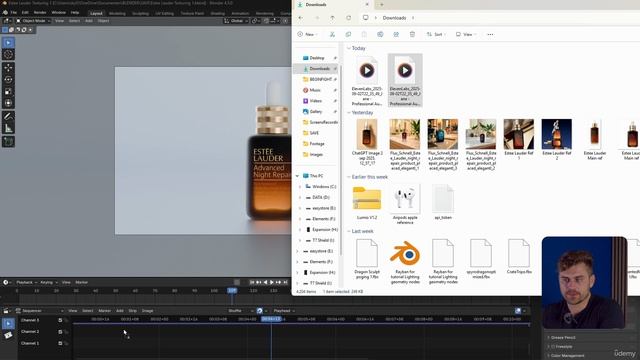Toggle lock on sequencer Channel 2
This screenshot has width=640, height=360.
click(66, 332)
